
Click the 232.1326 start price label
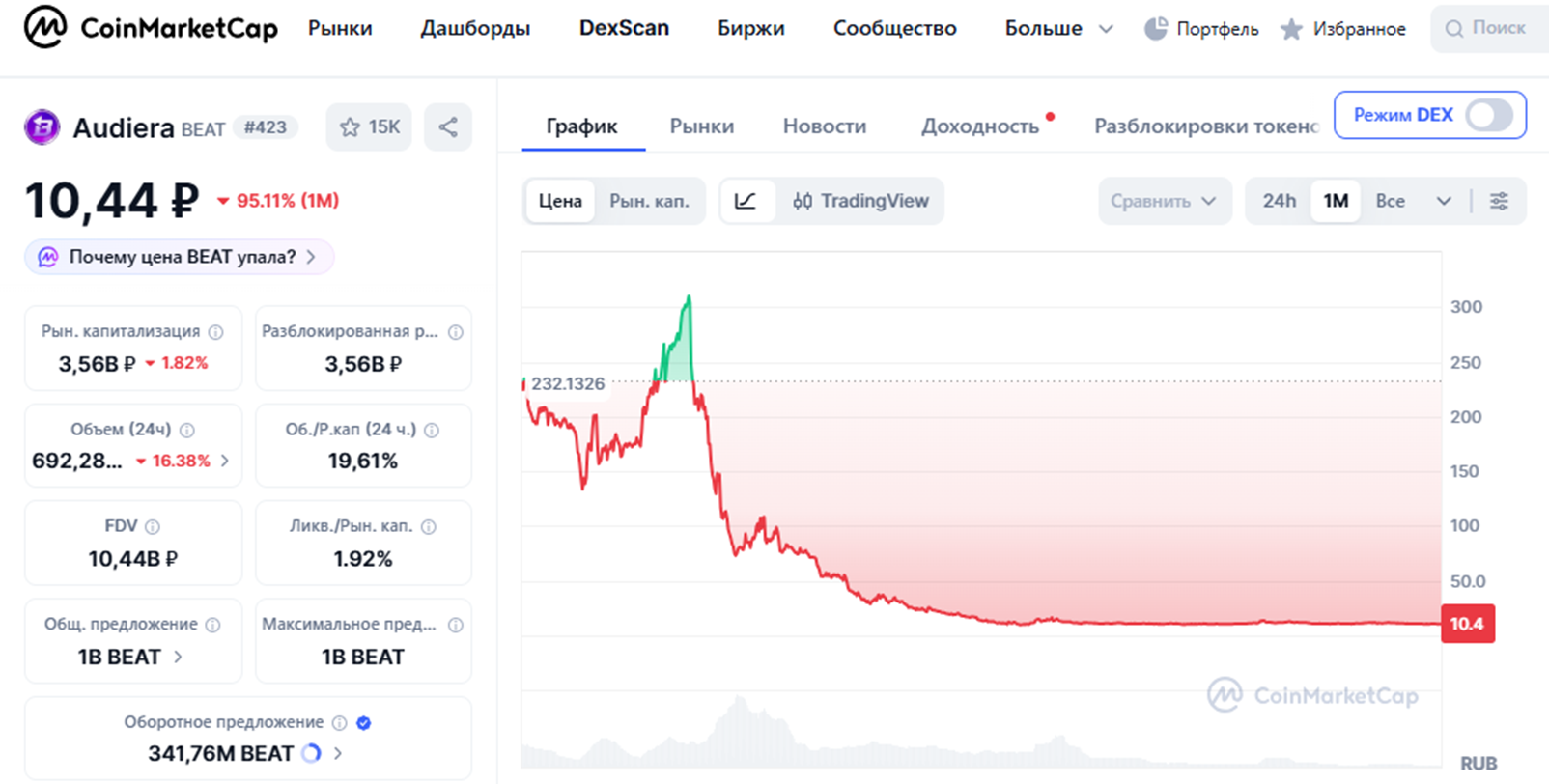click(x=568, y=384)
